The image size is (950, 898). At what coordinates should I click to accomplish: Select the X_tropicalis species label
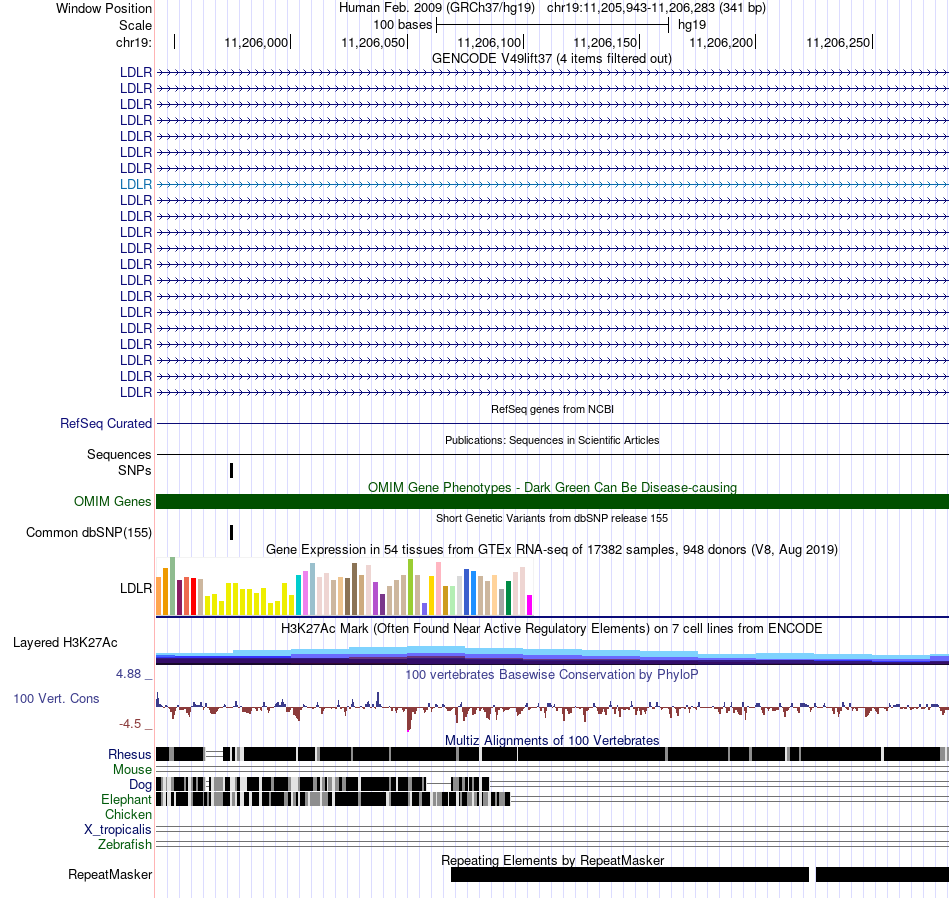(x=118, y=830)
